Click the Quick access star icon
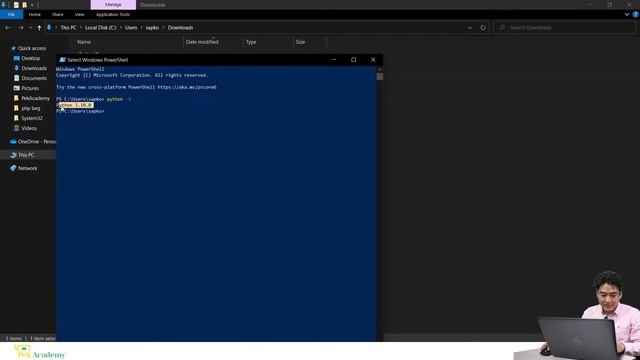Screen dimensions: 640x360 (13, 48)
